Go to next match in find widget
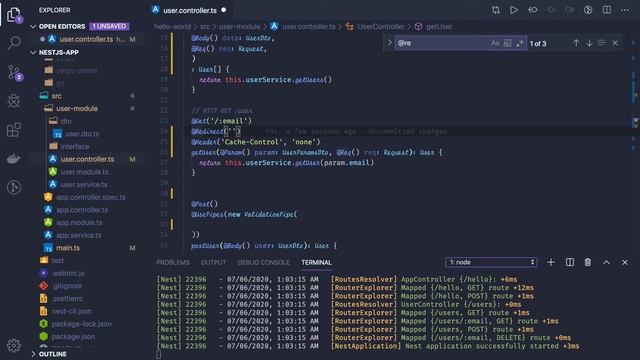The height and width of the screenshot is (360, 640). coord(589,43)
